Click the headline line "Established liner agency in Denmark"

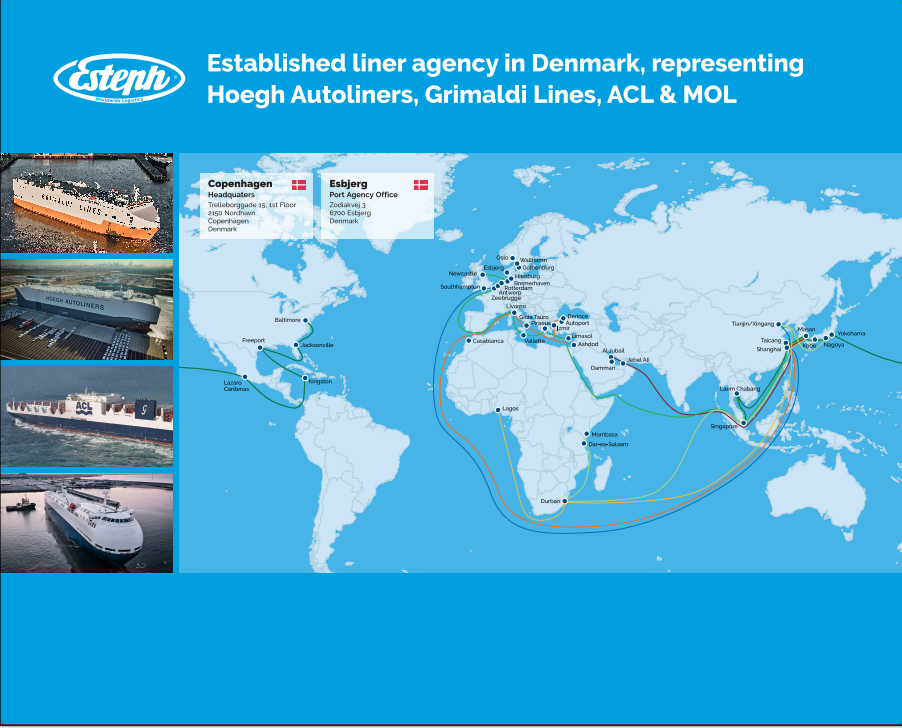[505, 63]
